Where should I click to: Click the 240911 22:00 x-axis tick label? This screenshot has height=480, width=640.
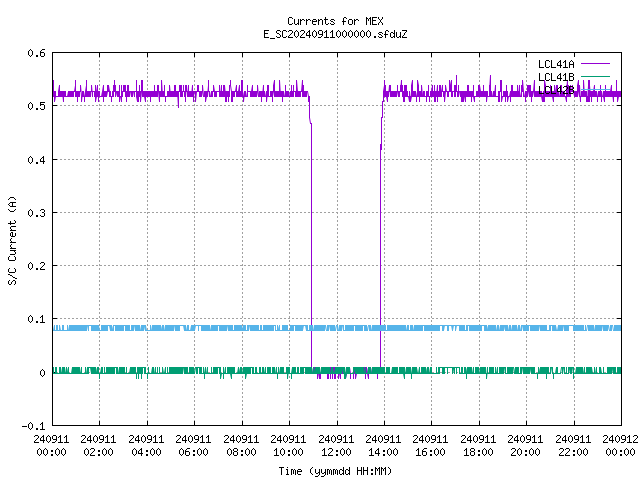573,446
